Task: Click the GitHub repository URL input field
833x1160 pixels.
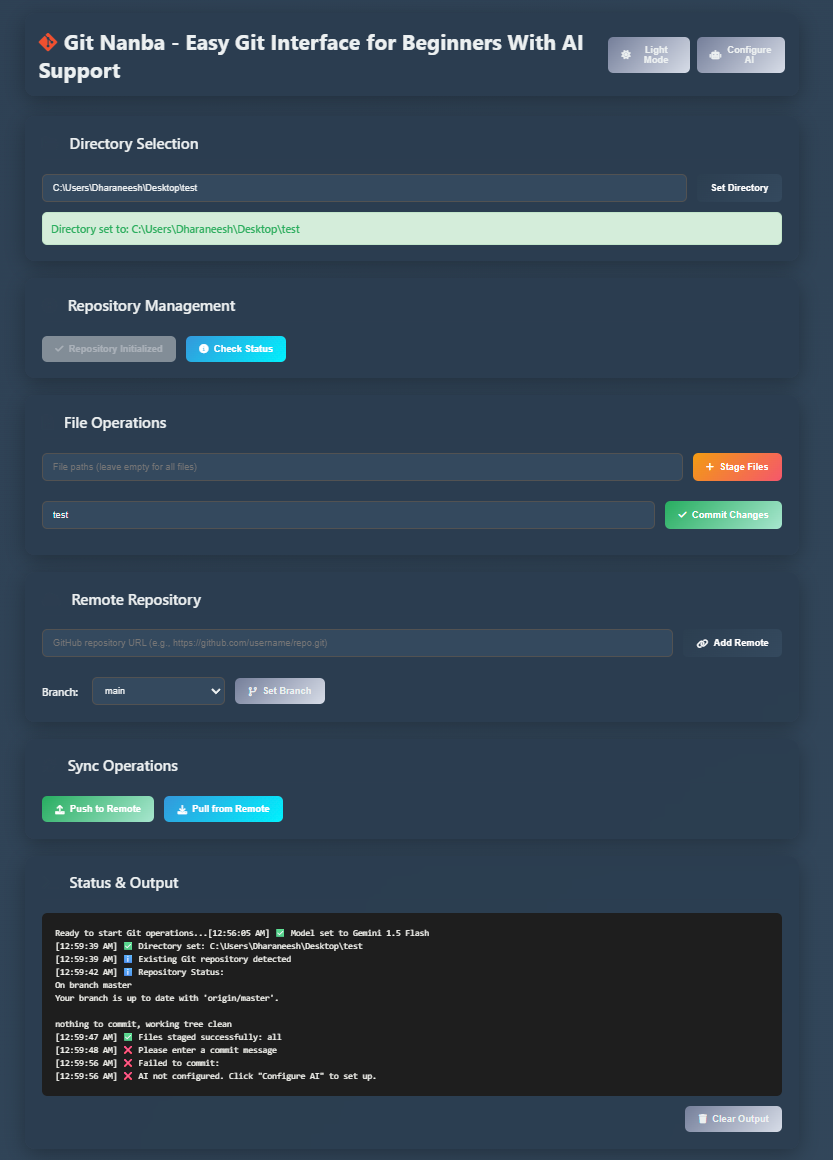Action: pyautogui.click(x=357, y=643)
